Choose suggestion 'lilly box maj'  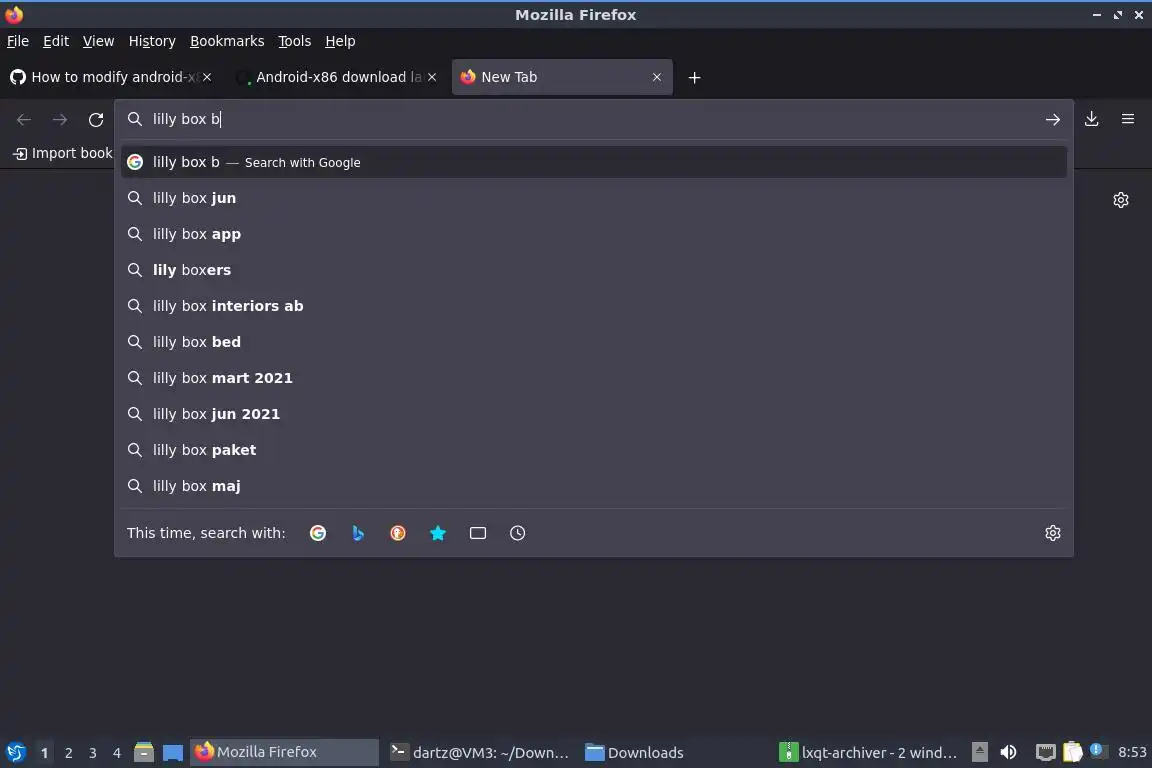point(594,486)
